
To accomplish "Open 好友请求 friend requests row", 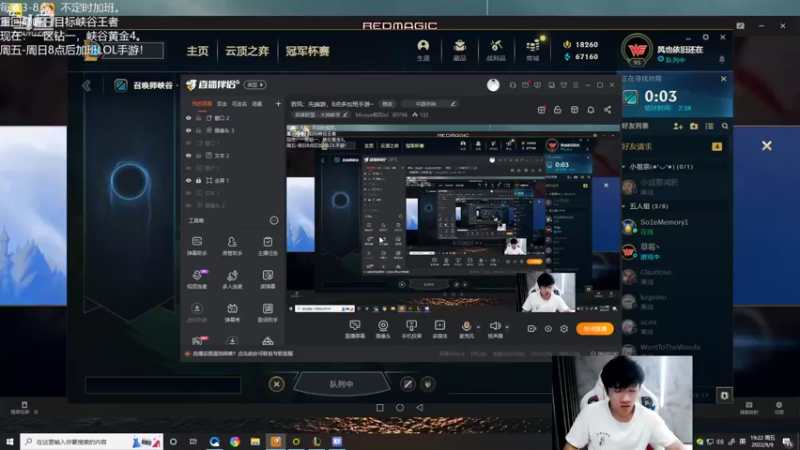I will [672, 146].
